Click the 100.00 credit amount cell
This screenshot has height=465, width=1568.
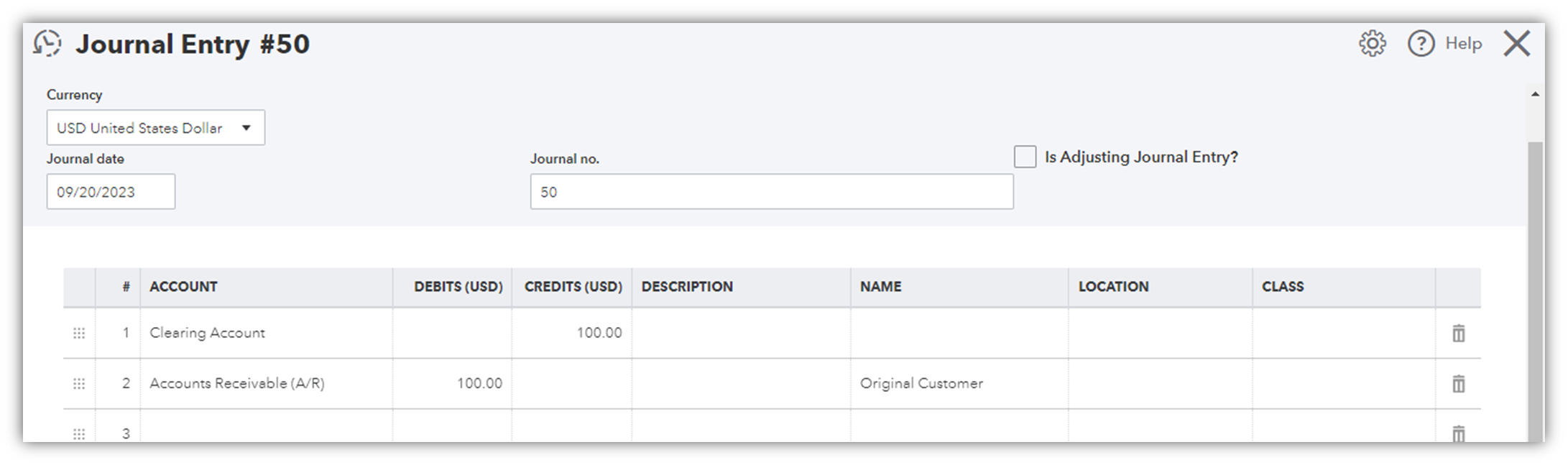point(572,333)
